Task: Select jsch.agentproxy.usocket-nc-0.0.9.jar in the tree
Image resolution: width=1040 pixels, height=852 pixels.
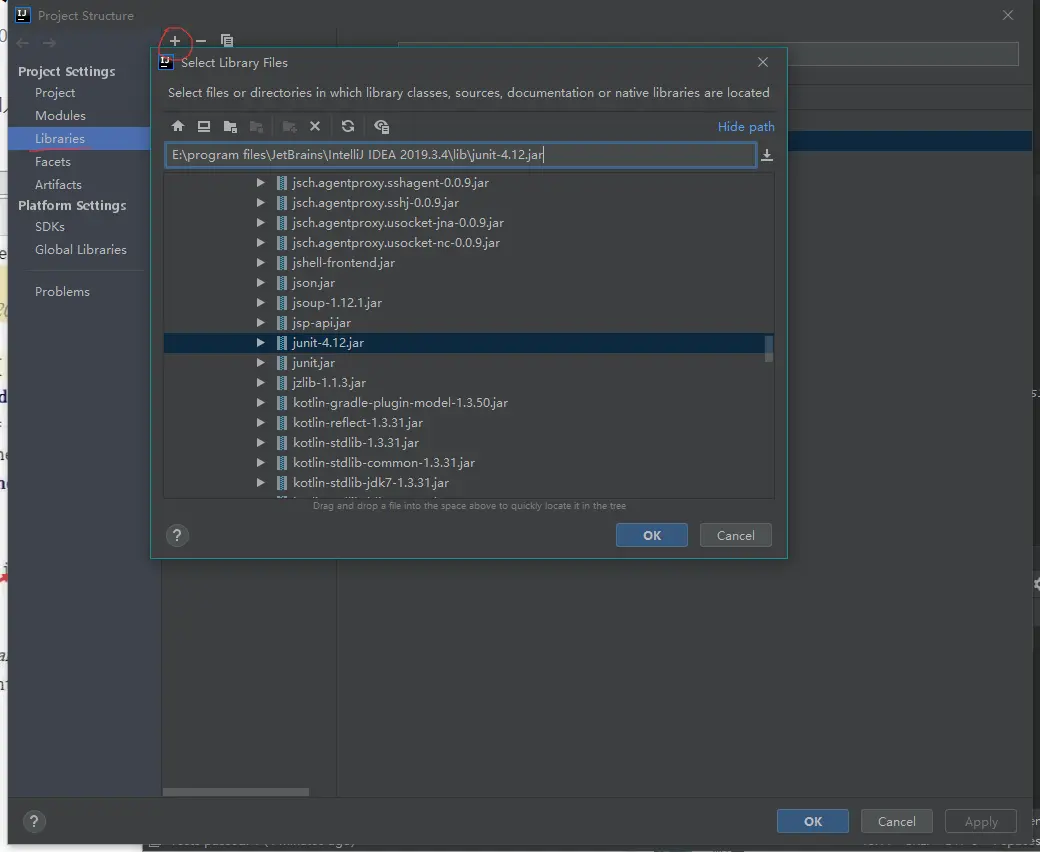Action: (396, 243)
